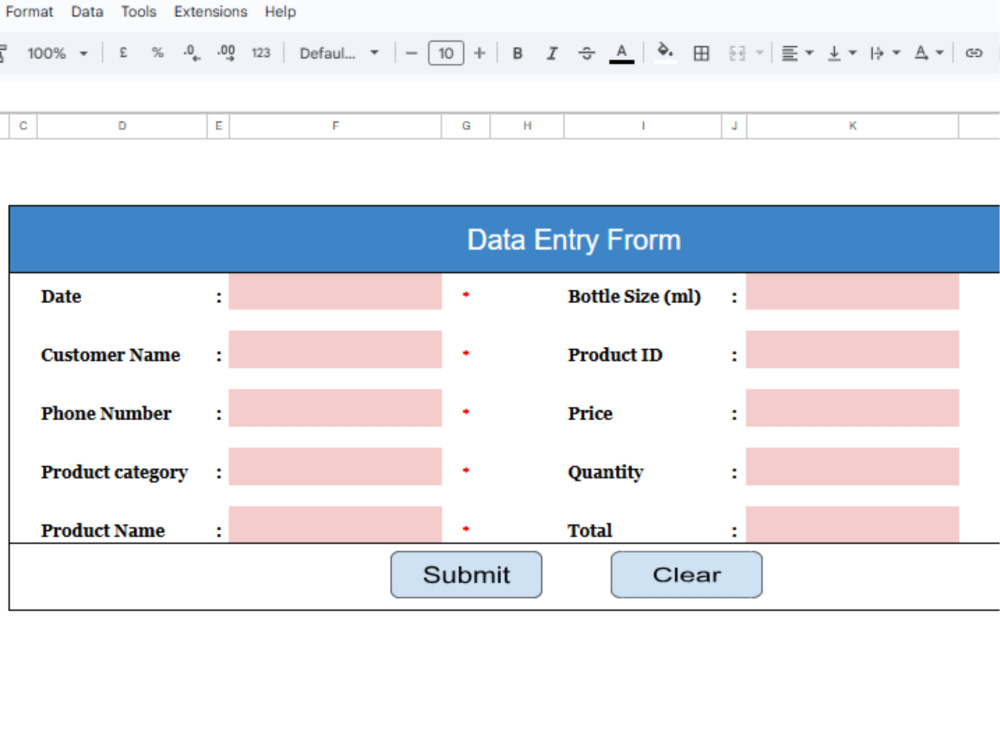Click the Date input cell
The width and height of the screenshot is (1000, 750).
[335, 291]
